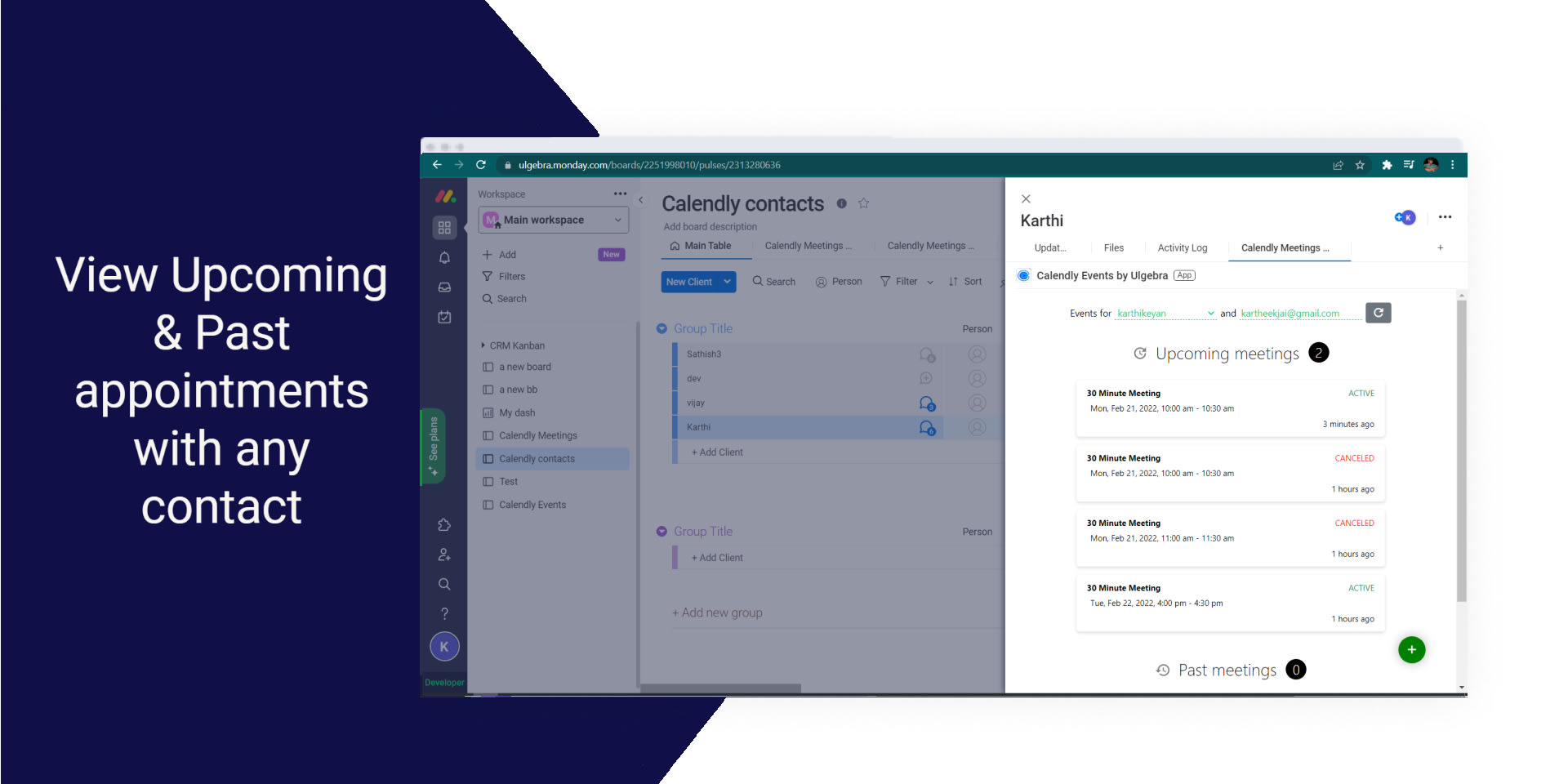
Task: Reload the page in browser
Action: (x=481, y=165)
